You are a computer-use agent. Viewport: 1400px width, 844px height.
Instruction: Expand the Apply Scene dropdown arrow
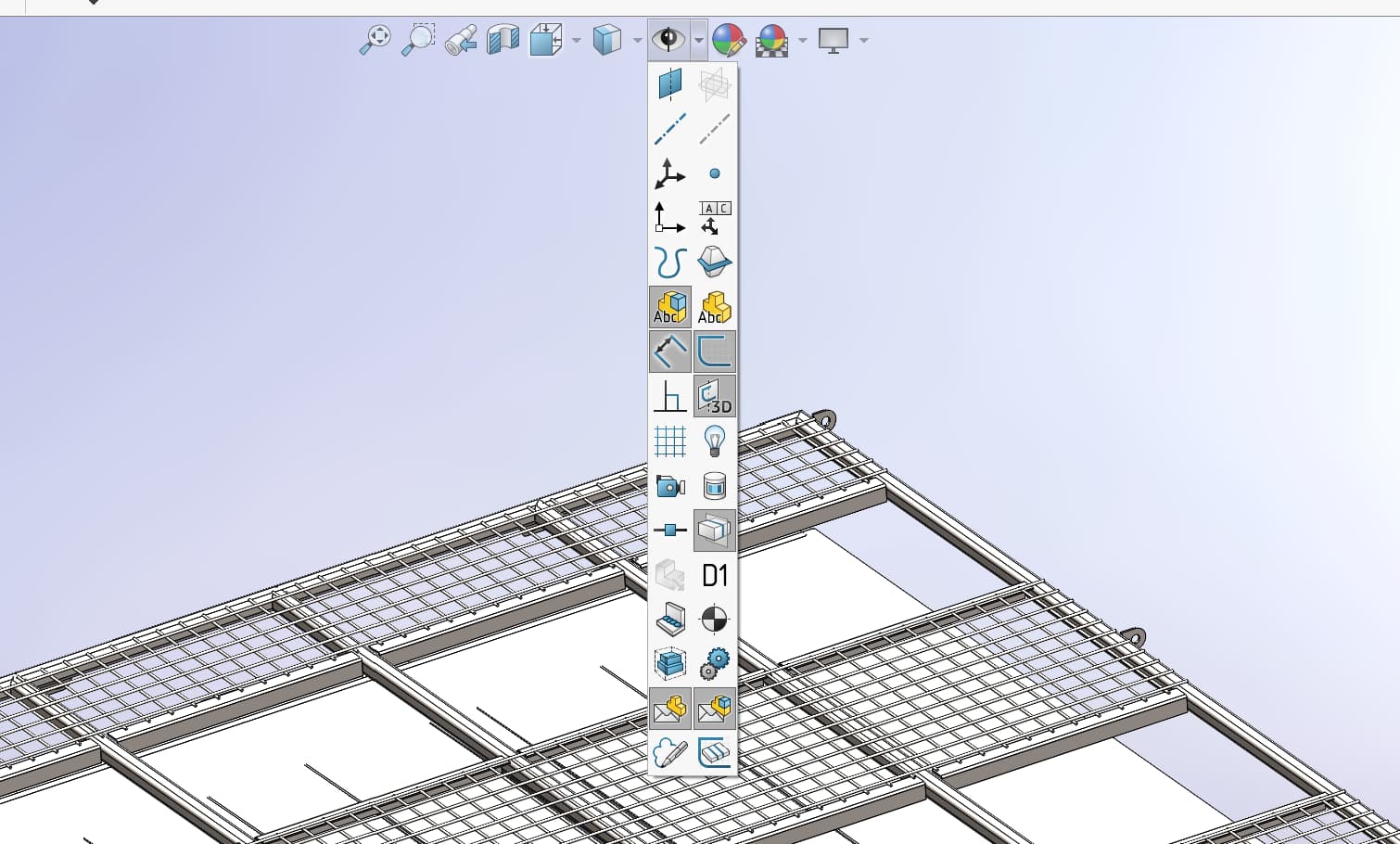coord(803,40)
